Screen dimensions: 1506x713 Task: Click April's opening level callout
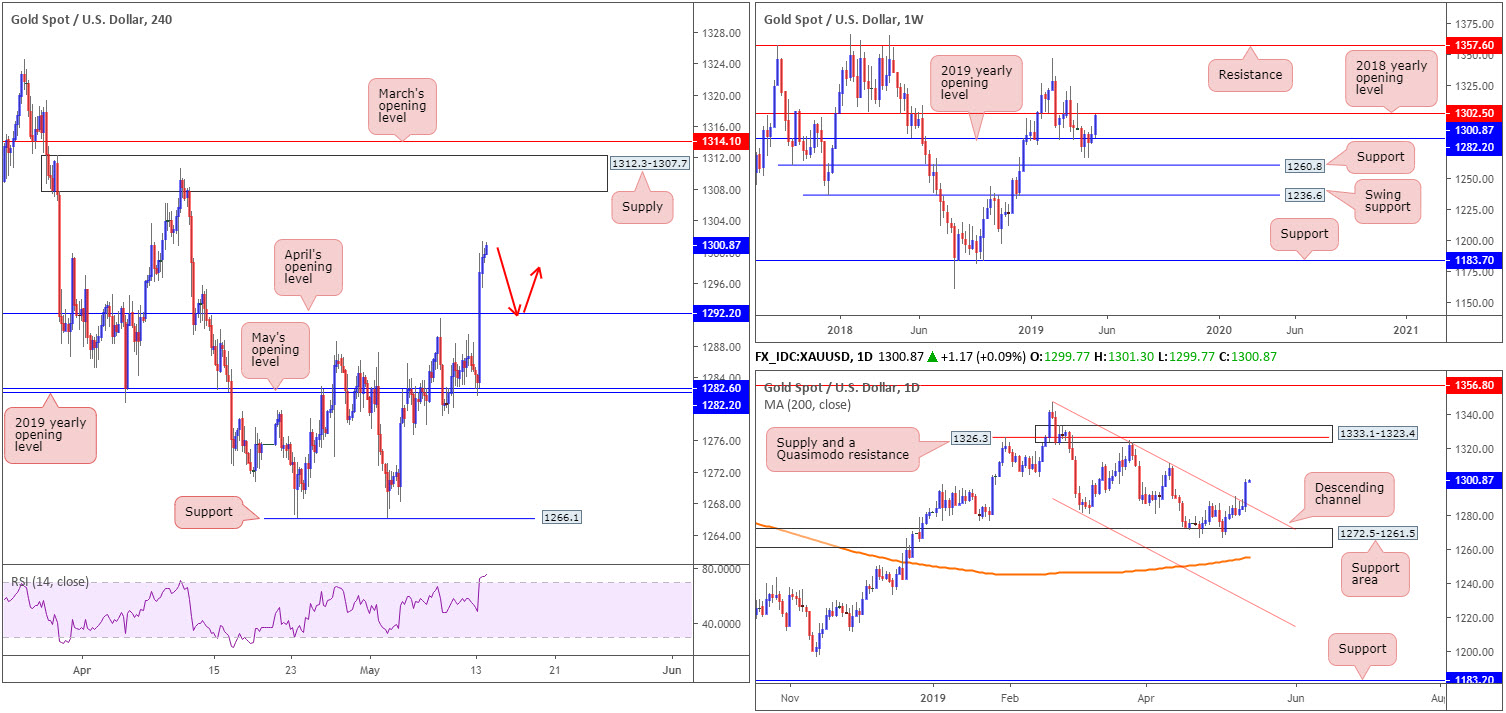pos(308,267)
